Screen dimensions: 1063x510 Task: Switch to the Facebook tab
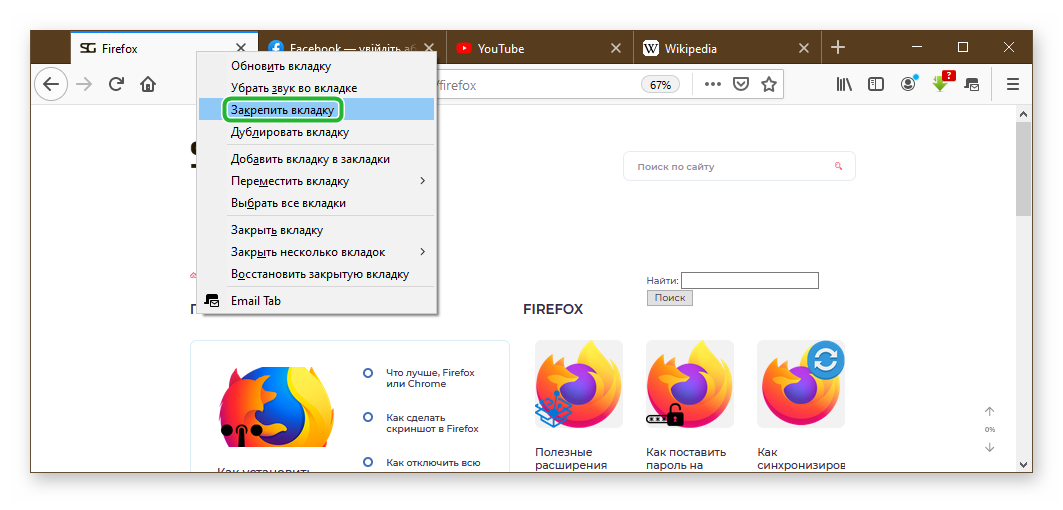353,48
